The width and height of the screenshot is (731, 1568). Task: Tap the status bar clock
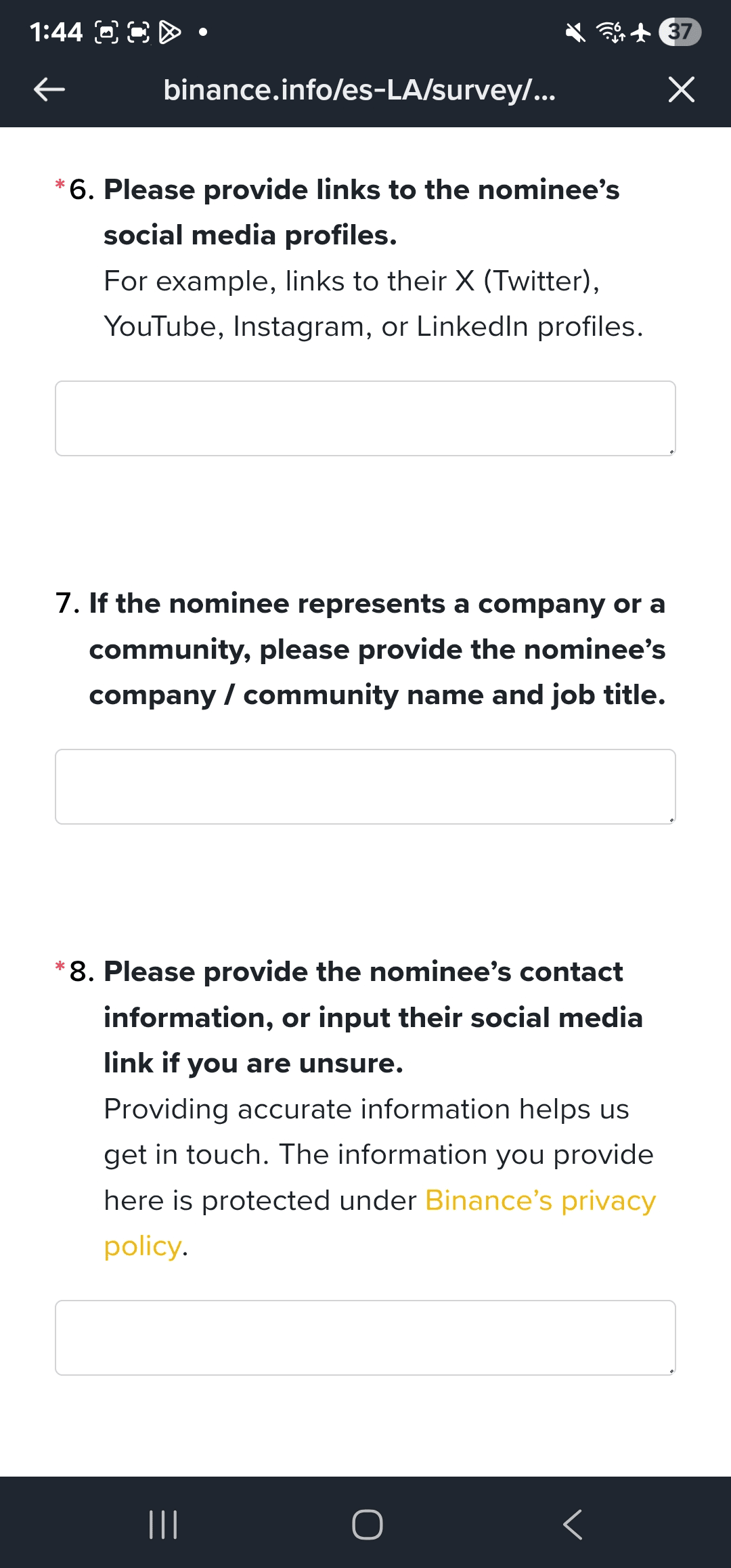pos(56,32)
